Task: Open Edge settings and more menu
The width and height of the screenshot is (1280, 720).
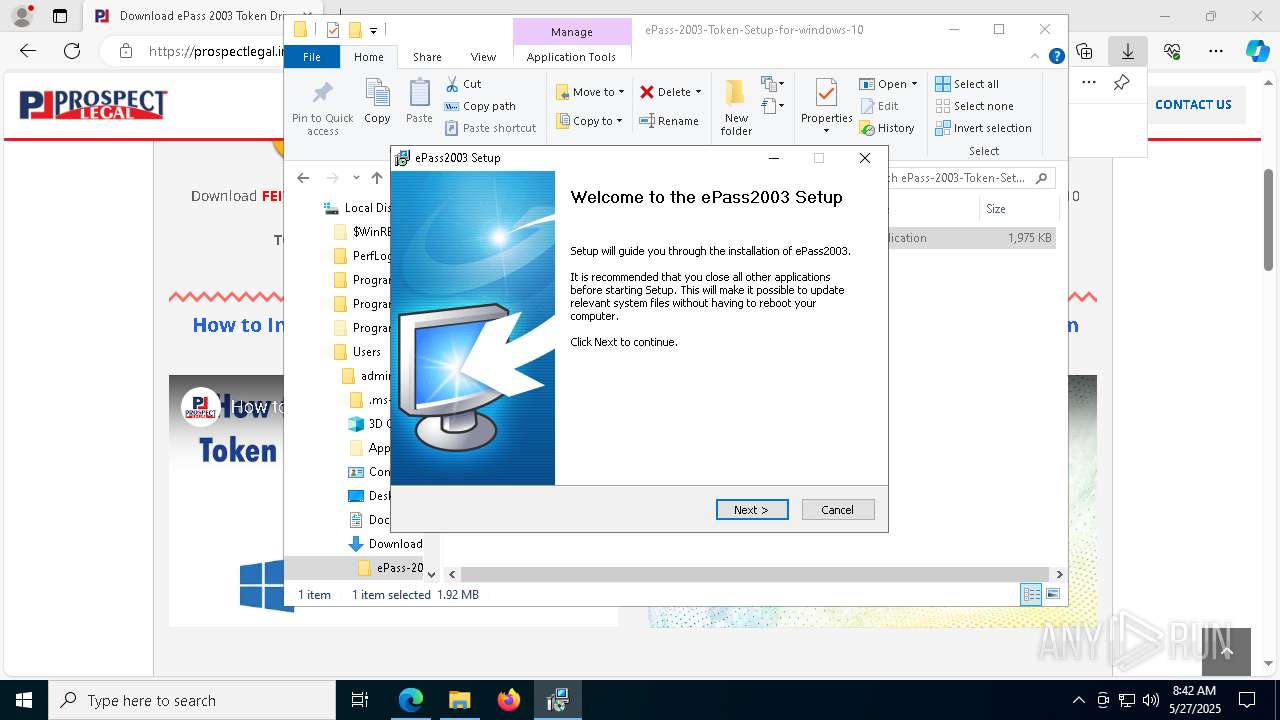Action: (1216, 51)
